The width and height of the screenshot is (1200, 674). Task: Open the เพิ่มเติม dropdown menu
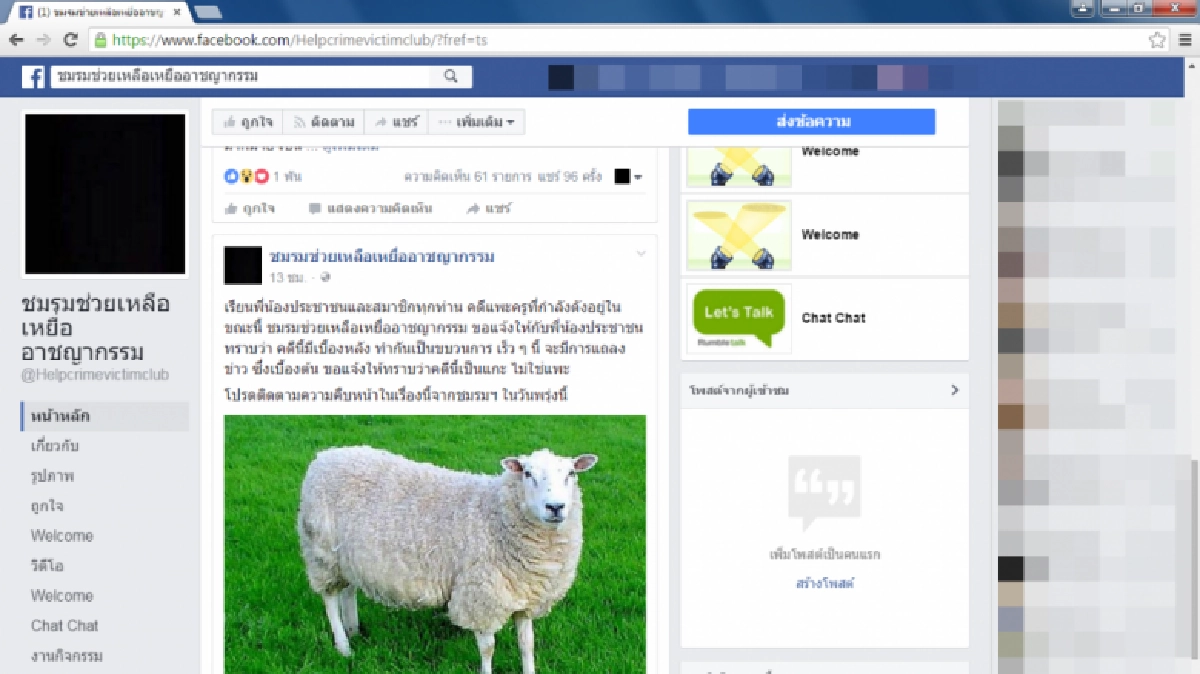point(476,122)
